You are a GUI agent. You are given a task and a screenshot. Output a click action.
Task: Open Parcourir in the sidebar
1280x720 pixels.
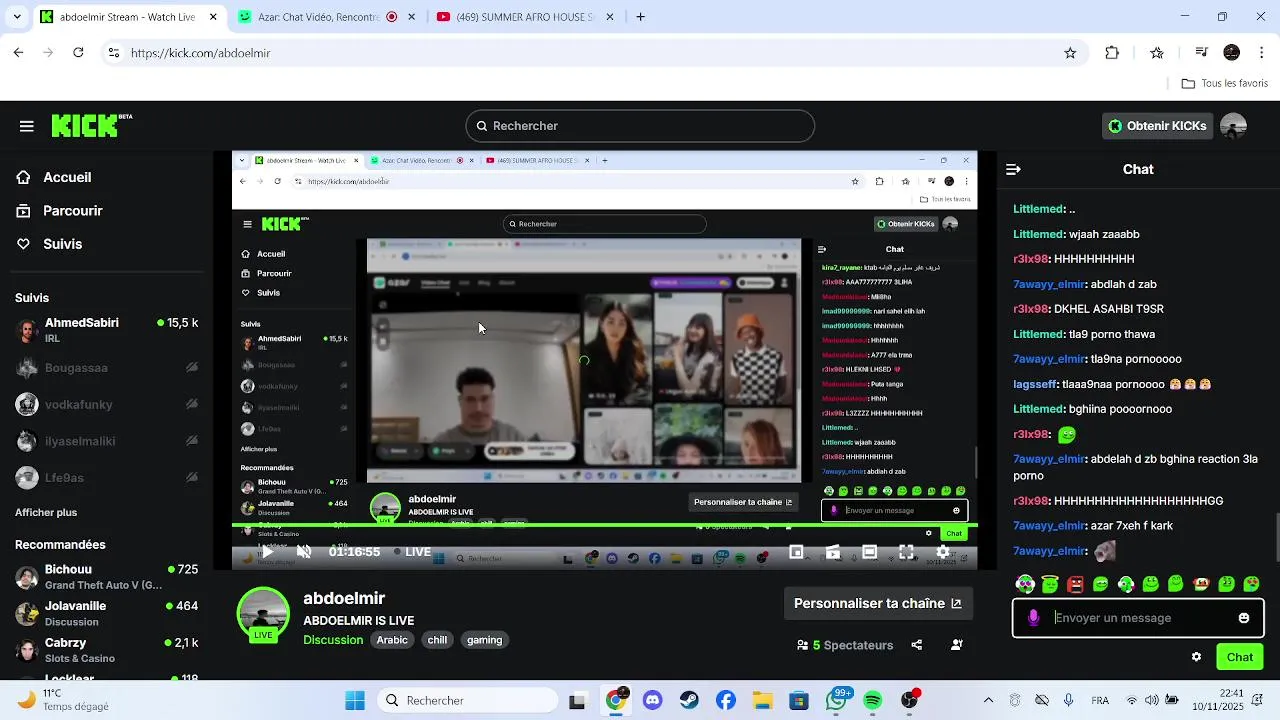coord(73,211)
